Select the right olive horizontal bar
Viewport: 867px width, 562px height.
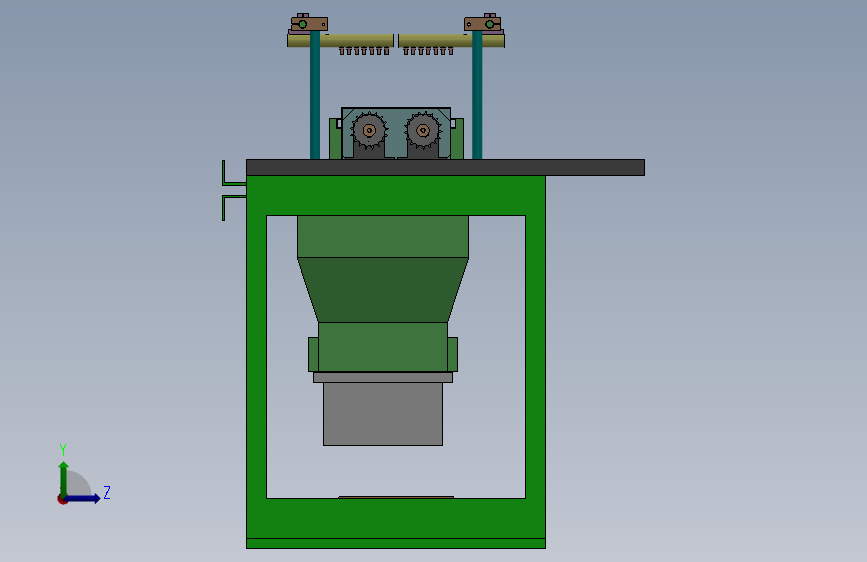[x=451, y=40]
